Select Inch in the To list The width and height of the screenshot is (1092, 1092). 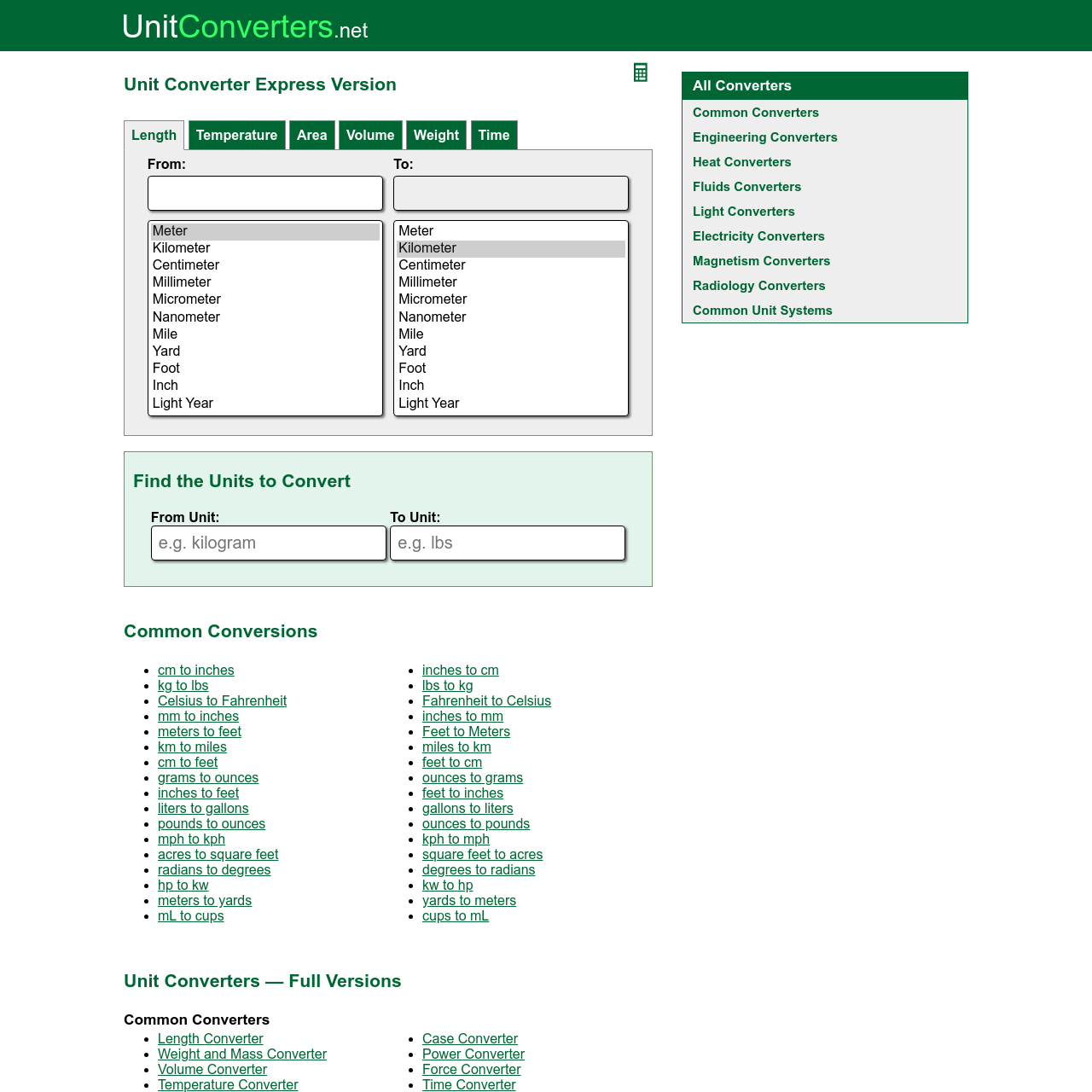point(511,386)
